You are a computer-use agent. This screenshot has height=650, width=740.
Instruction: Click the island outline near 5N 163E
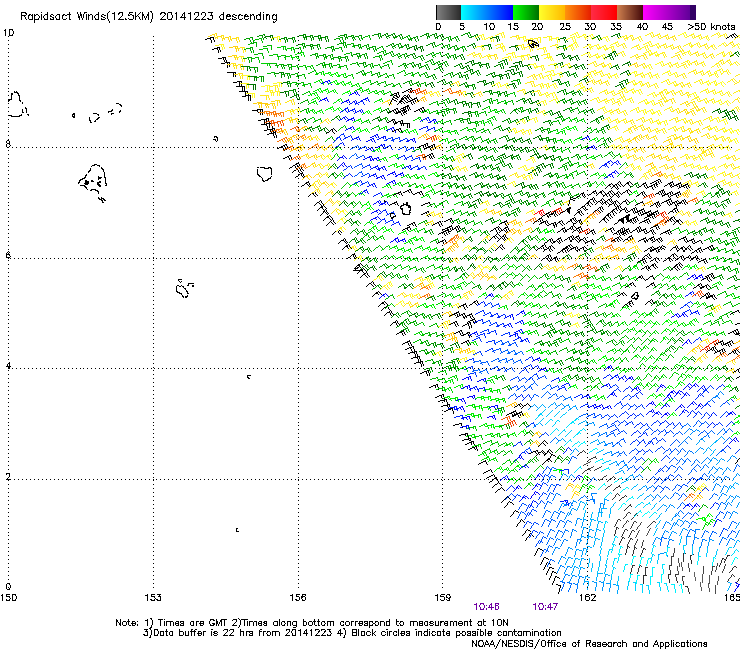[635, 296]
